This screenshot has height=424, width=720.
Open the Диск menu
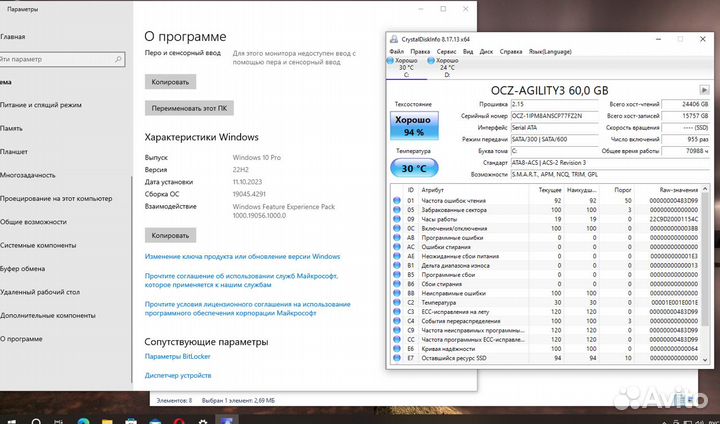(486, 51)
